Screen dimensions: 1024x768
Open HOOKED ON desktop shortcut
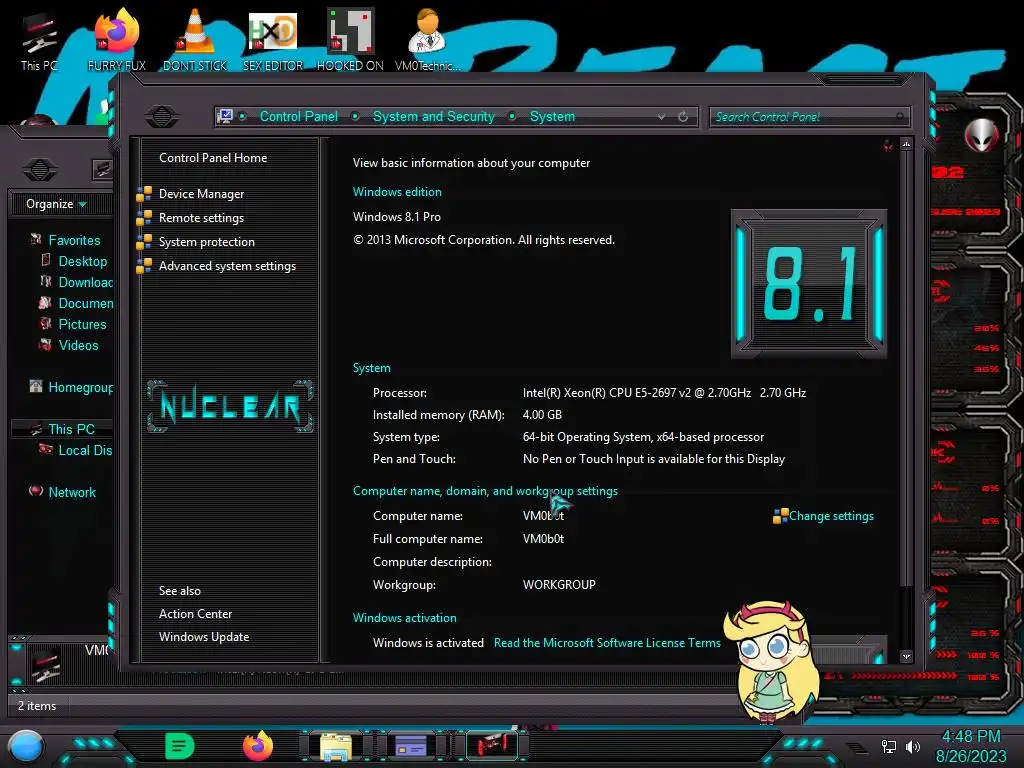tap(350, 40)
